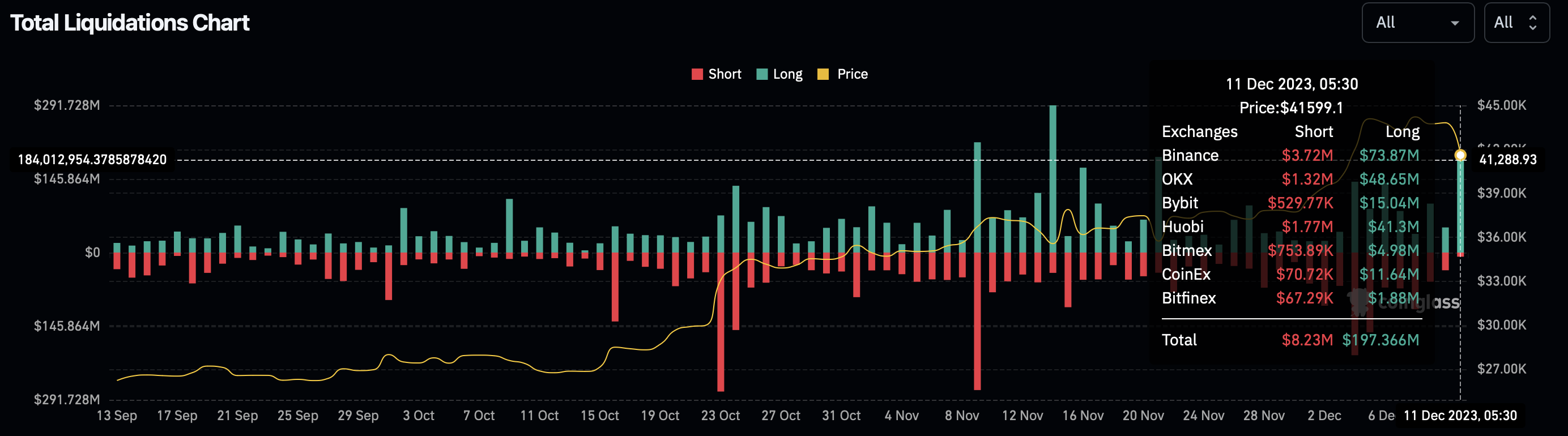The height and width of the screenshot is (436, 1568).
Task: Open the right All selector box
Action: (1516, 23)
